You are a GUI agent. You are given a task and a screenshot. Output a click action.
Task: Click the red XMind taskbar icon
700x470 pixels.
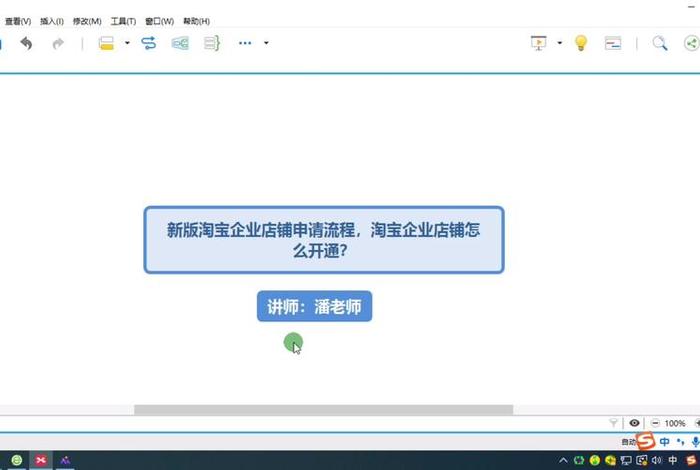point(41,460)
